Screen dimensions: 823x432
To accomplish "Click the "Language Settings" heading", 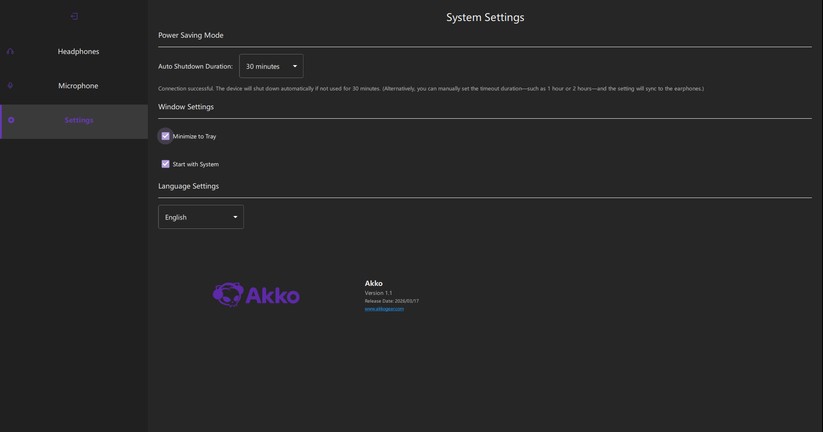I will point(188,186).
